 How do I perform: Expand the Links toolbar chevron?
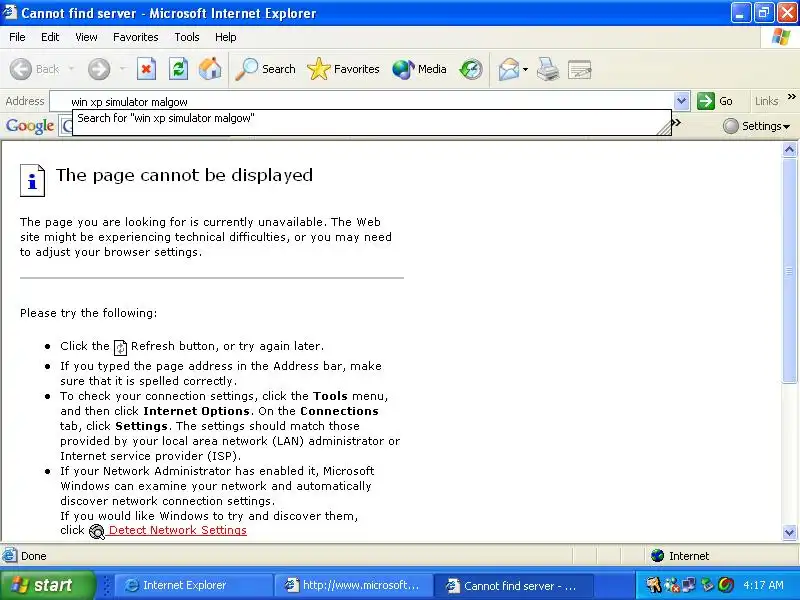pos(791,96)
